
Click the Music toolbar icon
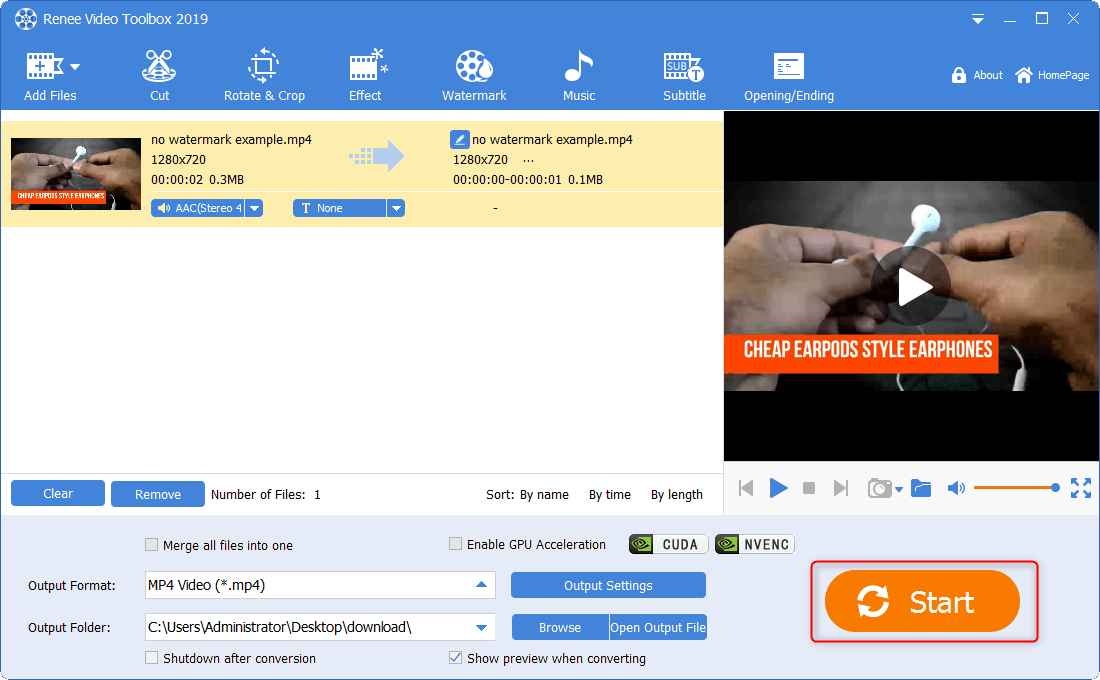coord(578,76)
